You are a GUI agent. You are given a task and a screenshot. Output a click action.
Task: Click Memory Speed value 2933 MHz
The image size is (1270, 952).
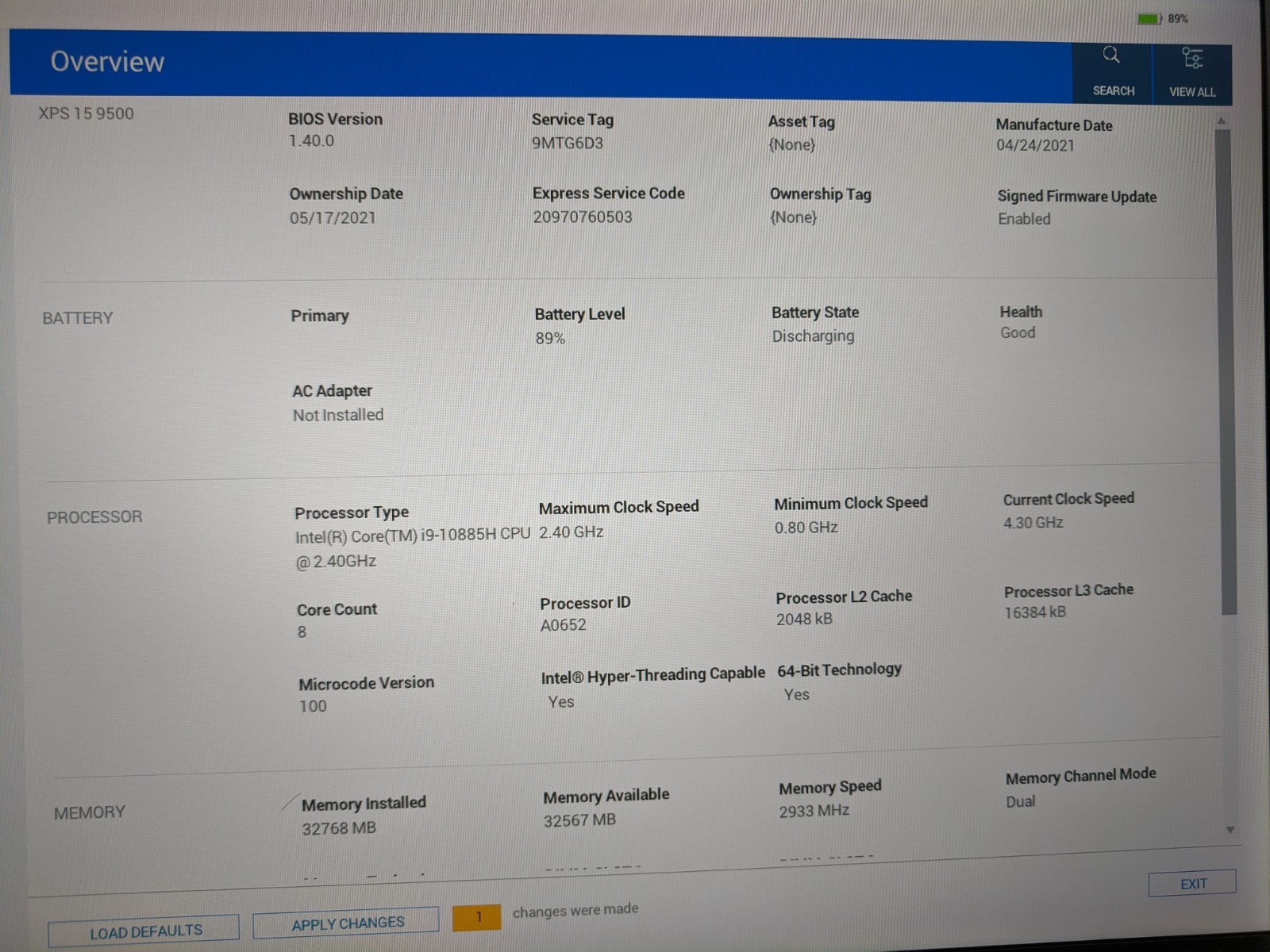pyautogui.click(x=814, y=811)
